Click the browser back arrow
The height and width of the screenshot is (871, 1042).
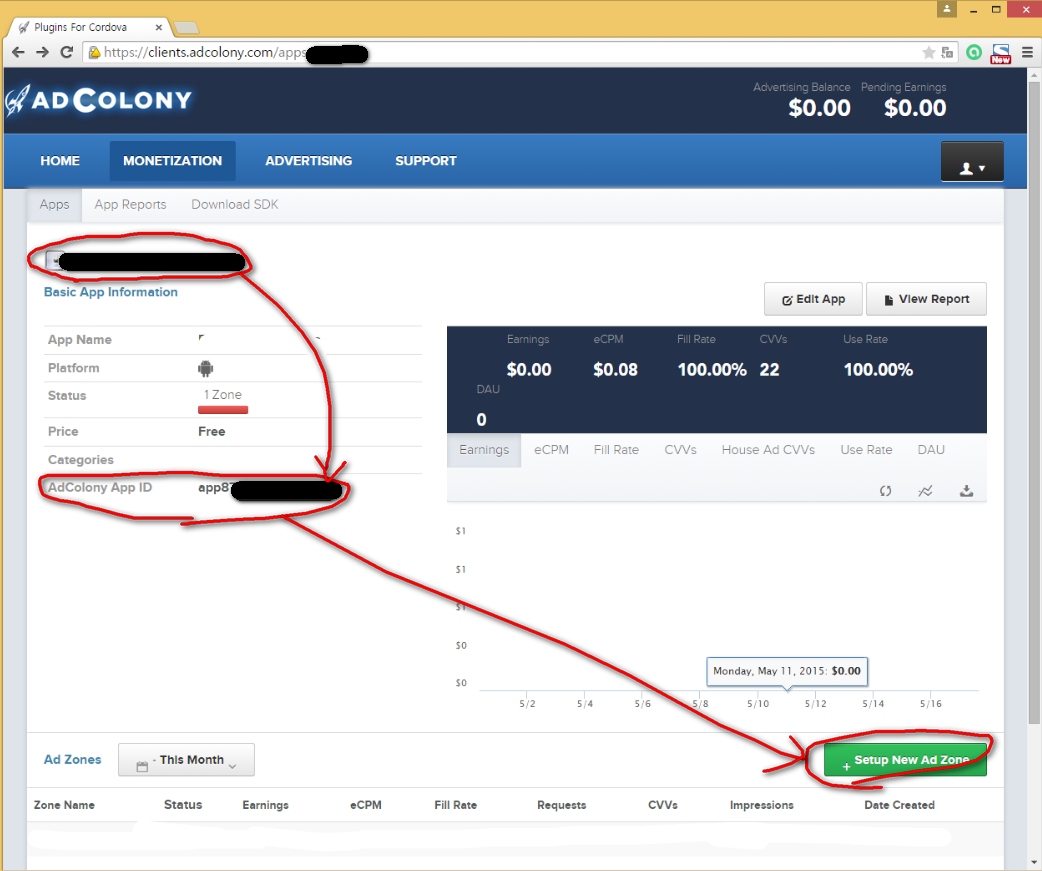(18, 52)
